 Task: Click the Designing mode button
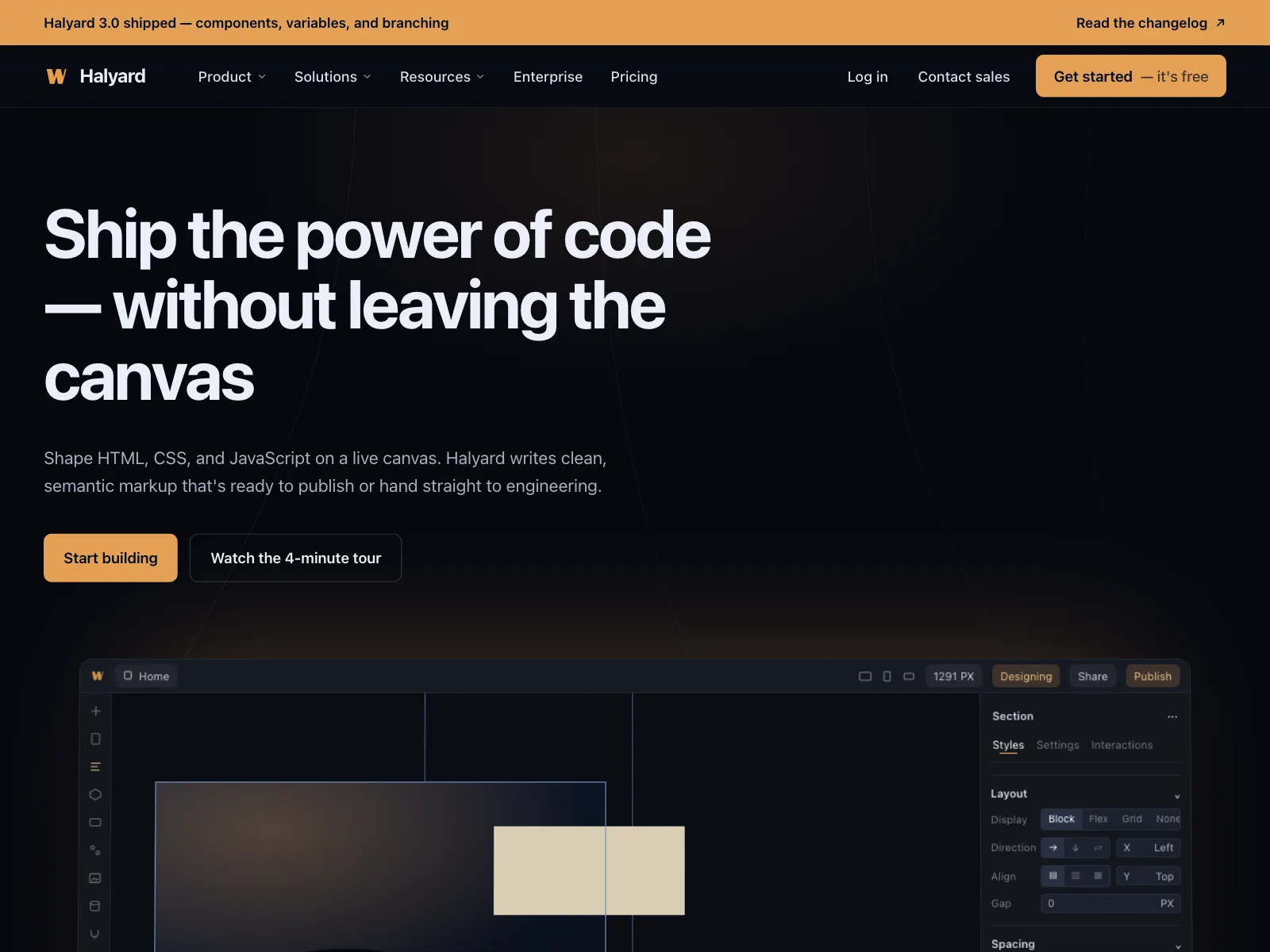(1026, 676)
